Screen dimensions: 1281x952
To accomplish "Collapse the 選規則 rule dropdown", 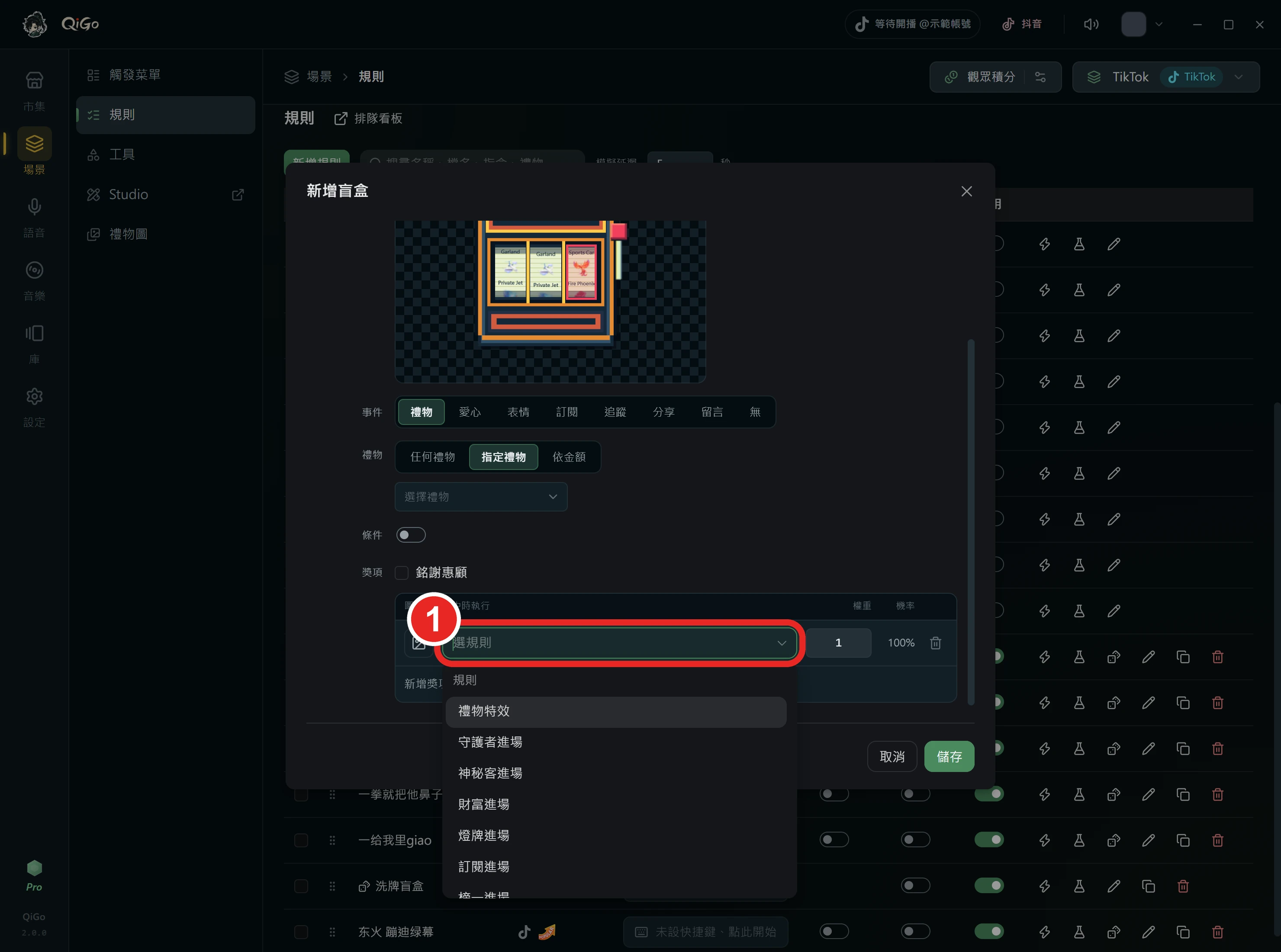I will (x=619, y=643).
